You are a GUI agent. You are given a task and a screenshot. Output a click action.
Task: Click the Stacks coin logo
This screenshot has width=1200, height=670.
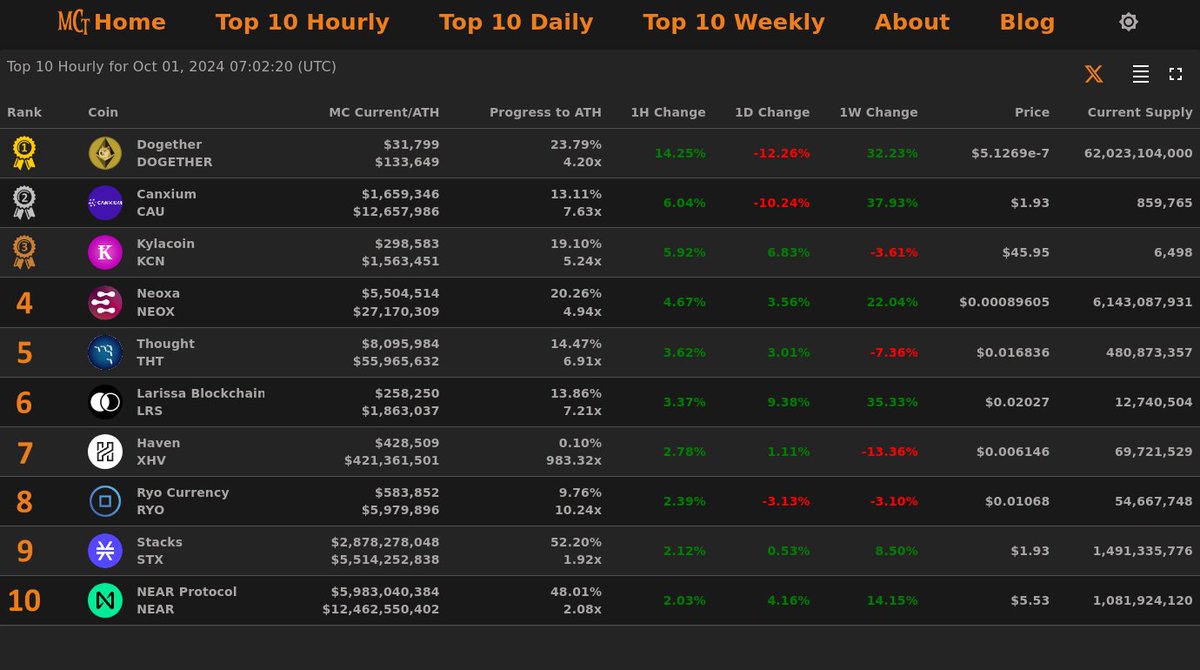(105, 551)
